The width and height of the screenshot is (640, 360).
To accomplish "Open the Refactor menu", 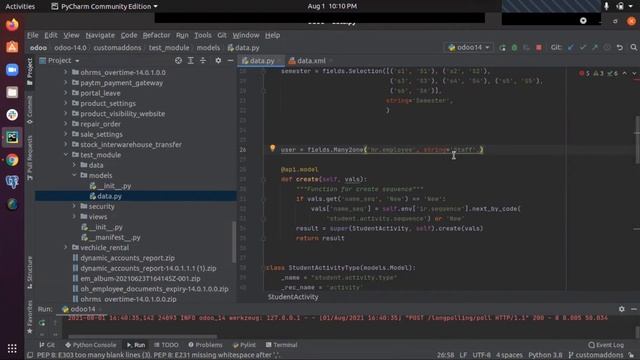I will point(156,35).
